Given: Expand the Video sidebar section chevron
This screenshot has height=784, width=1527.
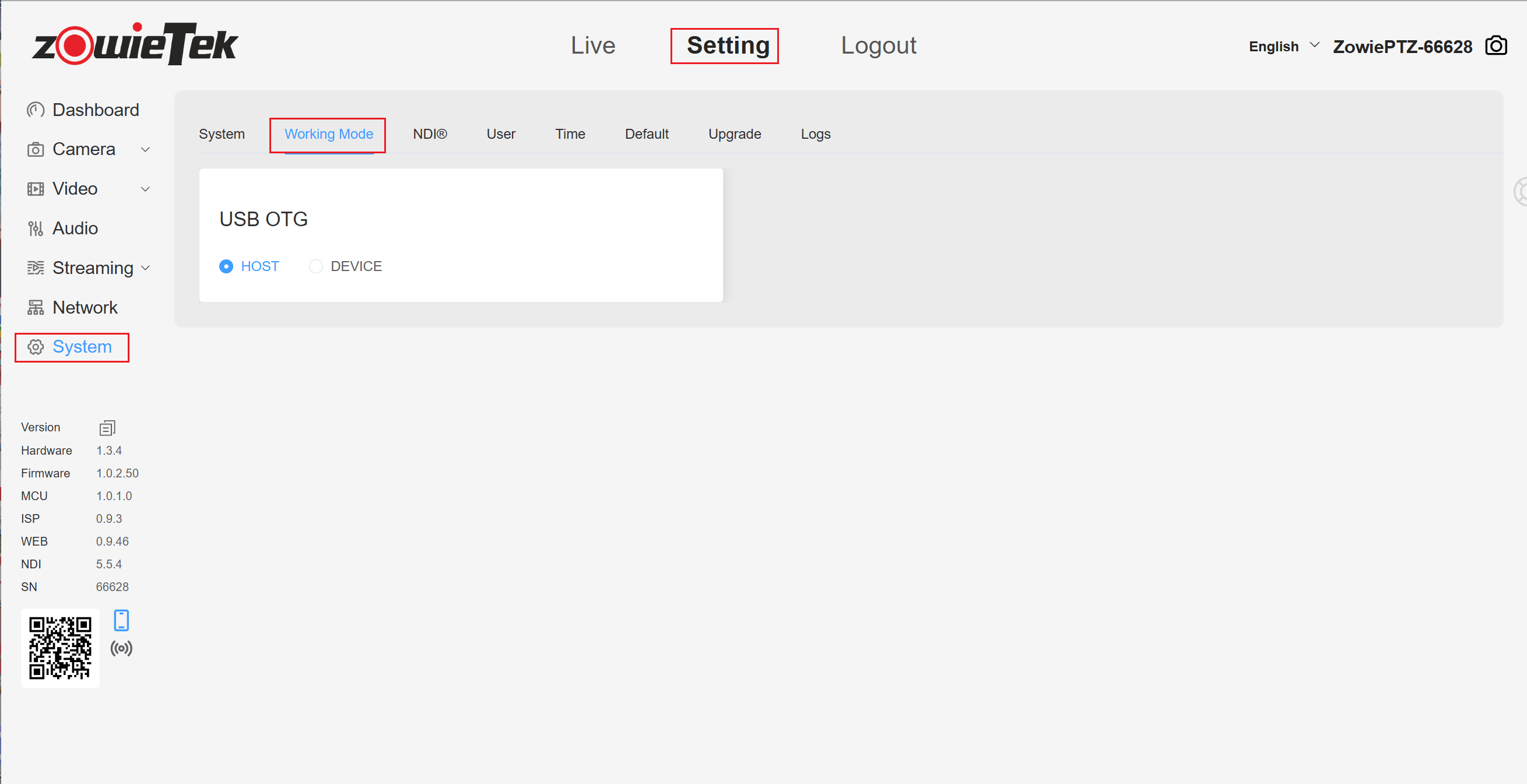Looking at the screenshot, I should pos(145,189).
